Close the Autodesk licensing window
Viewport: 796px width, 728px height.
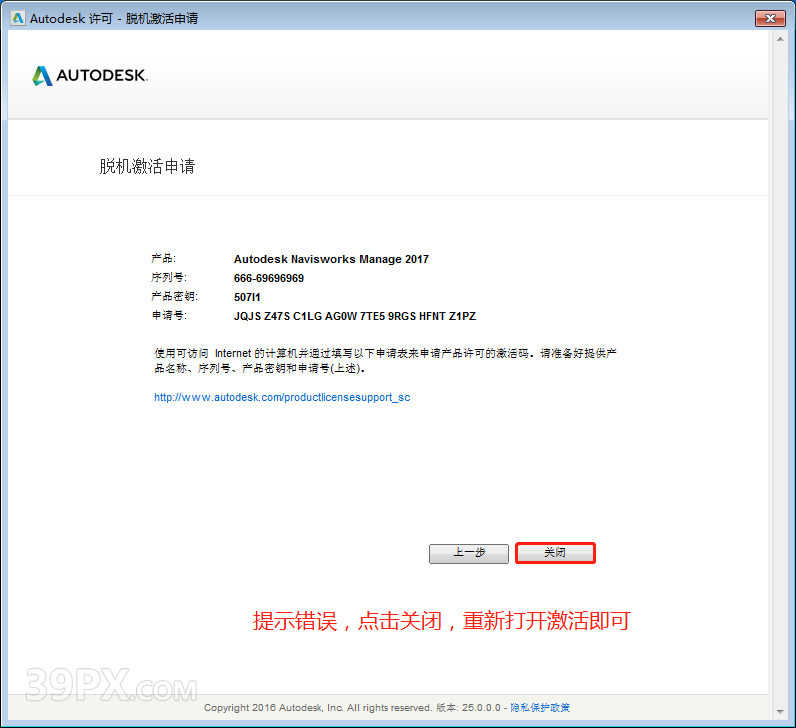[768, 18]
